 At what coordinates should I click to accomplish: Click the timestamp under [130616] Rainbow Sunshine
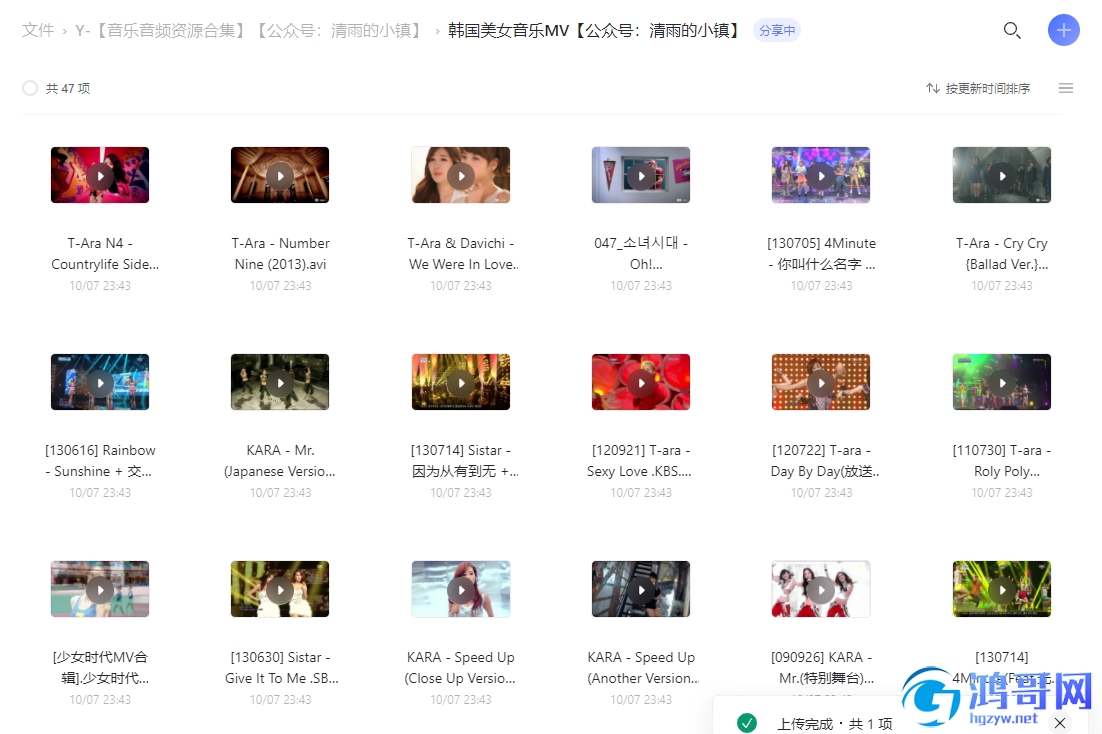tap(100, 493)
